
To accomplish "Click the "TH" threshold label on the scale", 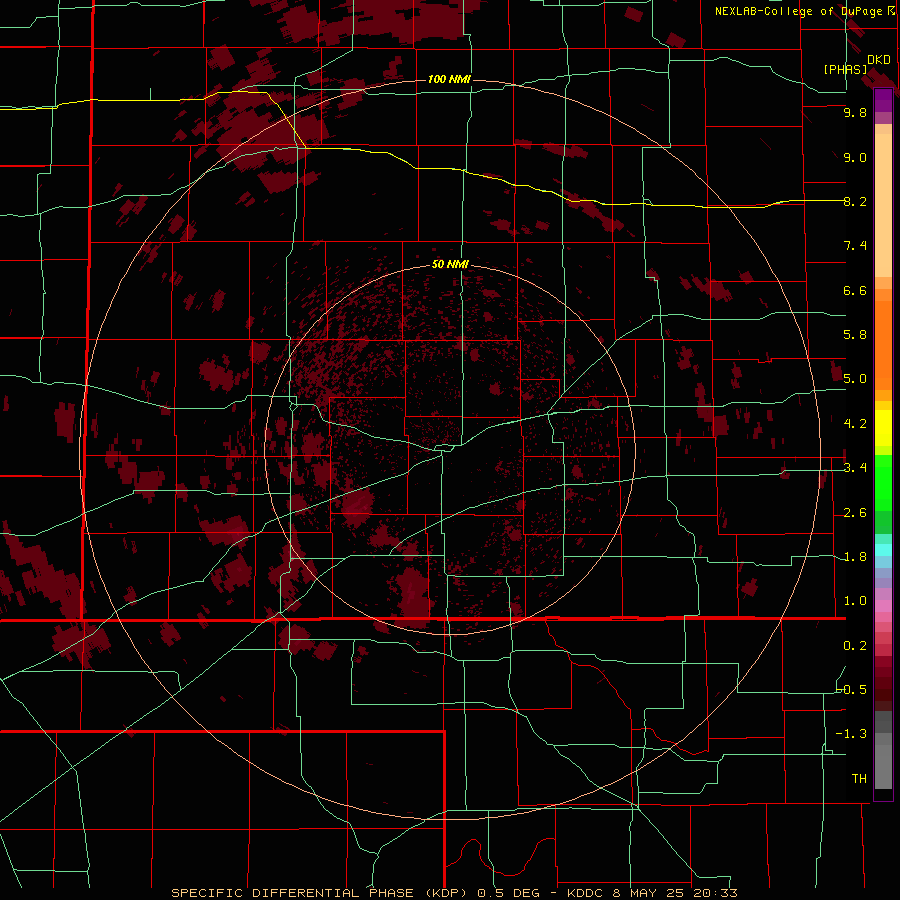I will click(x=859, y=779).
